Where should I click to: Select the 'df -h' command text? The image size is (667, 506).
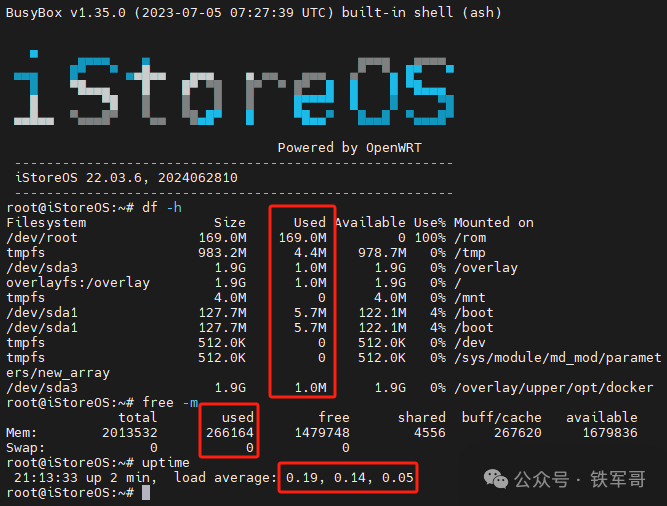162,208
